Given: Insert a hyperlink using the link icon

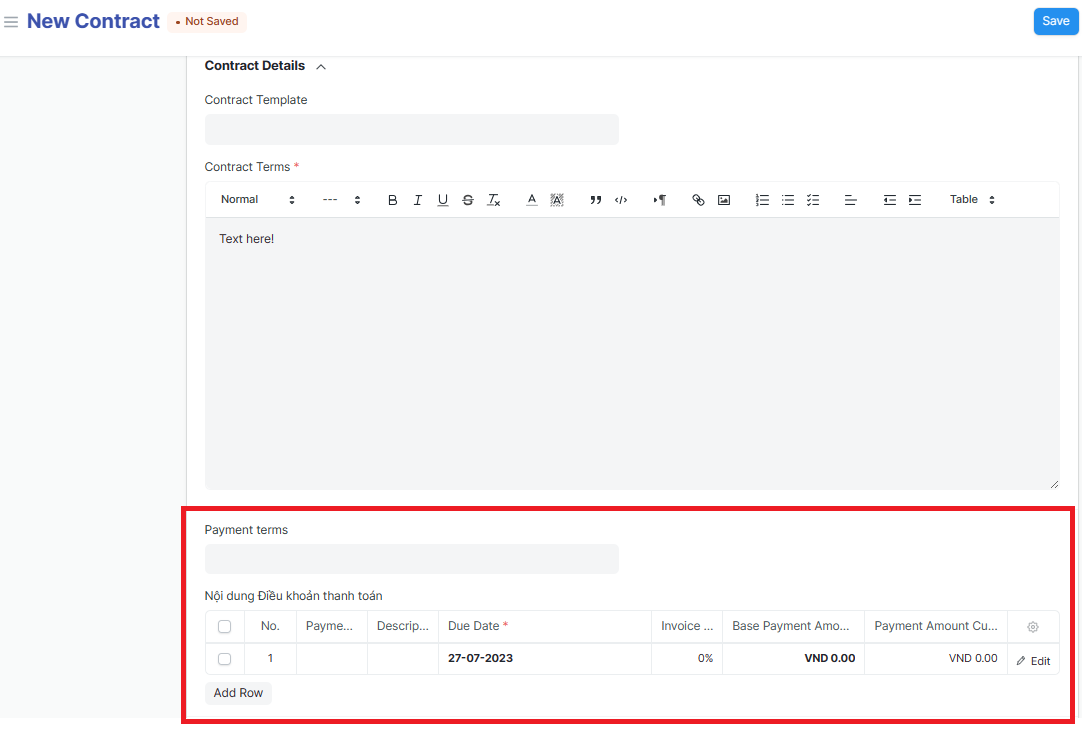Looking at the screenshot, I should point(698,200).
